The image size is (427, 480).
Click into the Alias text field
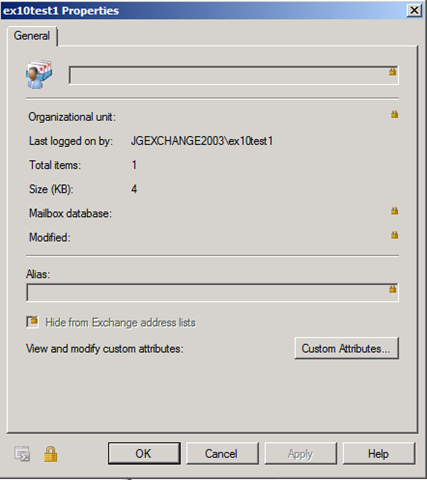click(x=212, y=292)
